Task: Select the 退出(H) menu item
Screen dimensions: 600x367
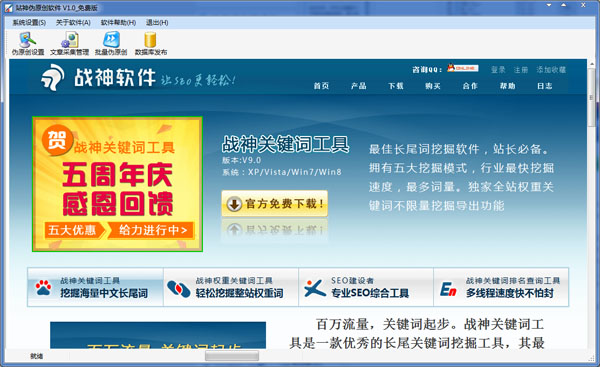Action: (157, 23)
